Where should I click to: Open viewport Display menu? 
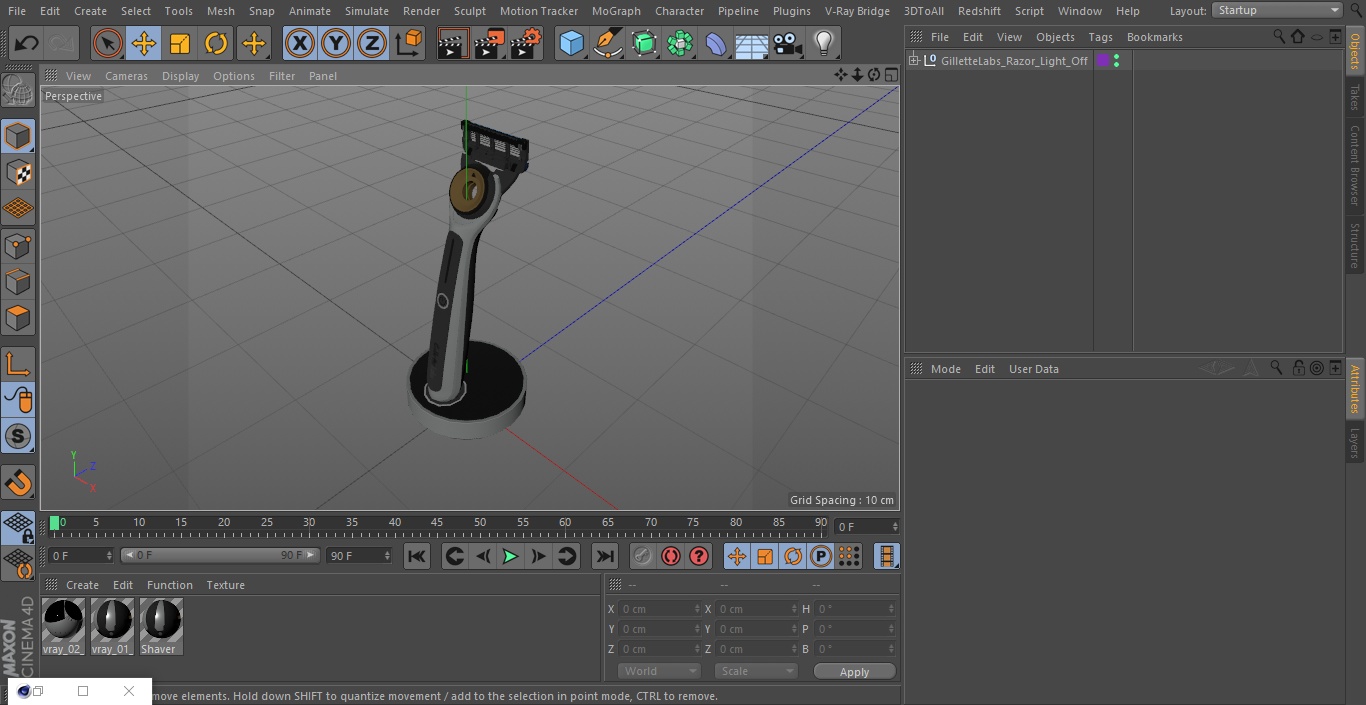[x=180, y=76]
